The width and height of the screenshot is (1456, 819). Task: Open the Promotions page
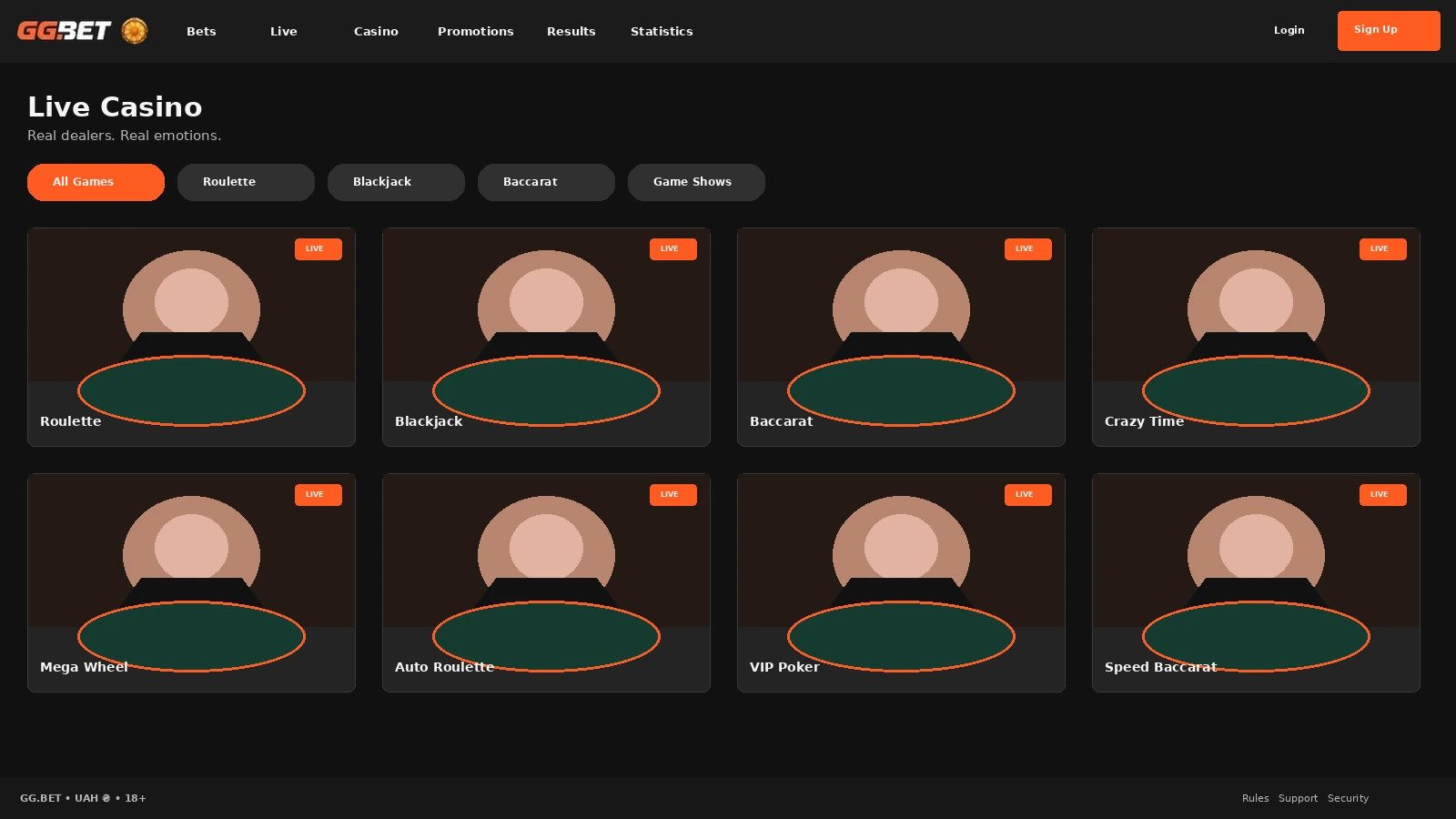475,31
